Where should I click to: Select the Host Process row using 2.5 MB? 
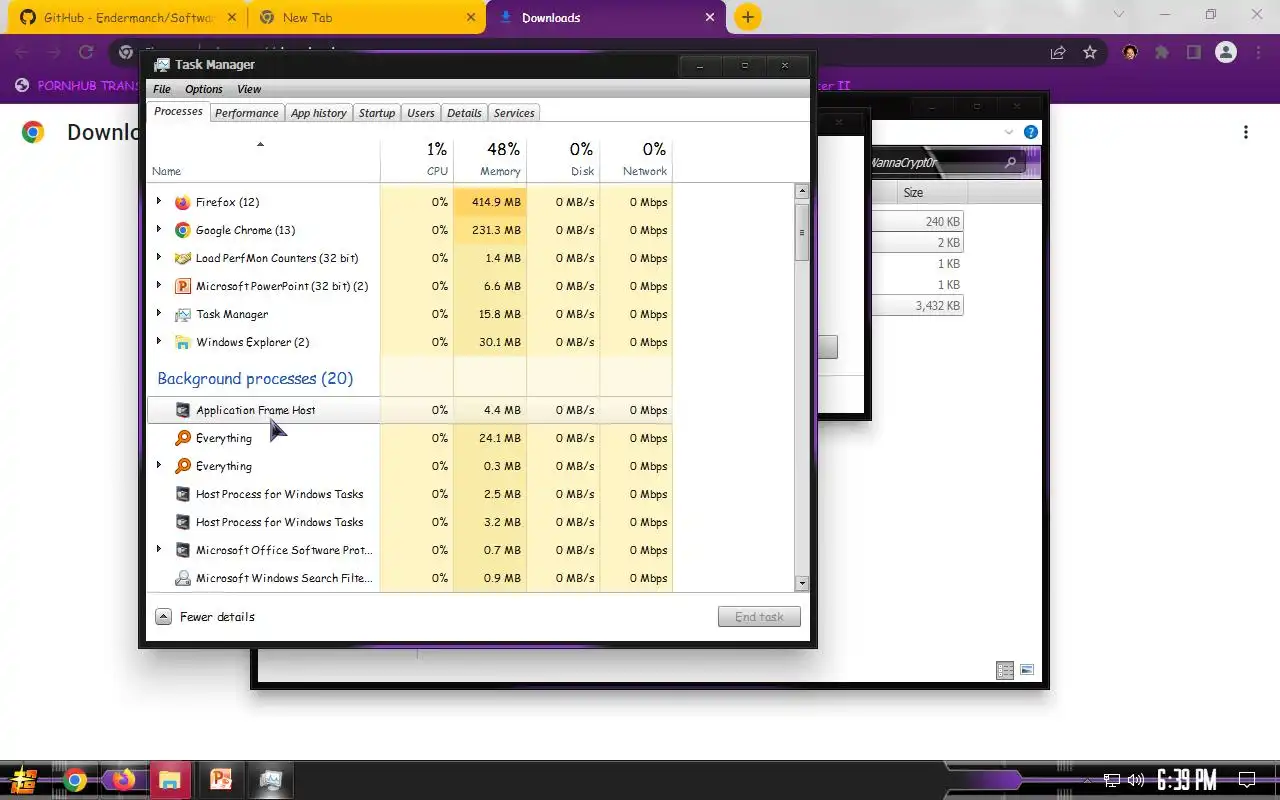click(x=409, y=494)
